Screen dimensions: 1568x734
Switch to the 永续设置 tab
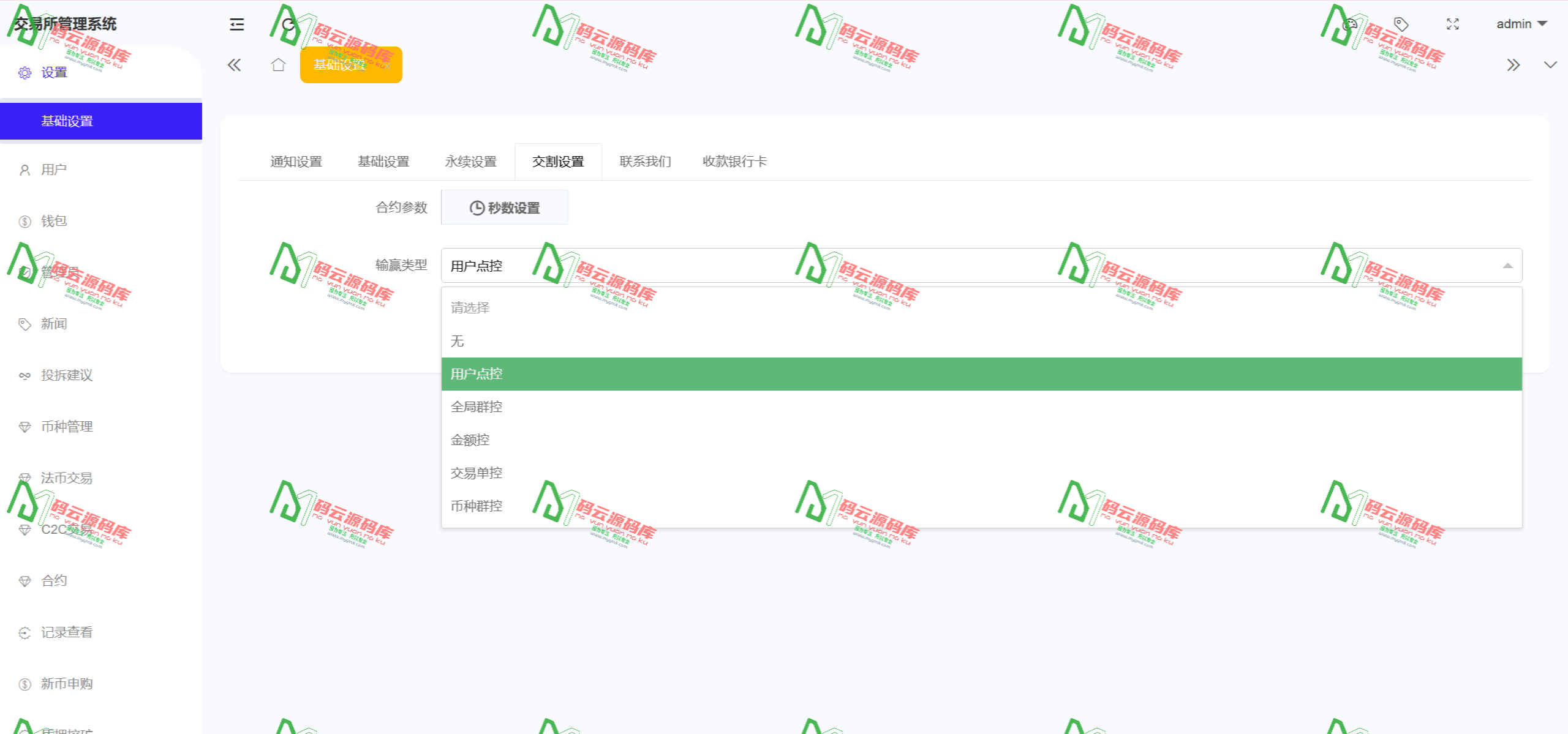click(x=470, y=161)
